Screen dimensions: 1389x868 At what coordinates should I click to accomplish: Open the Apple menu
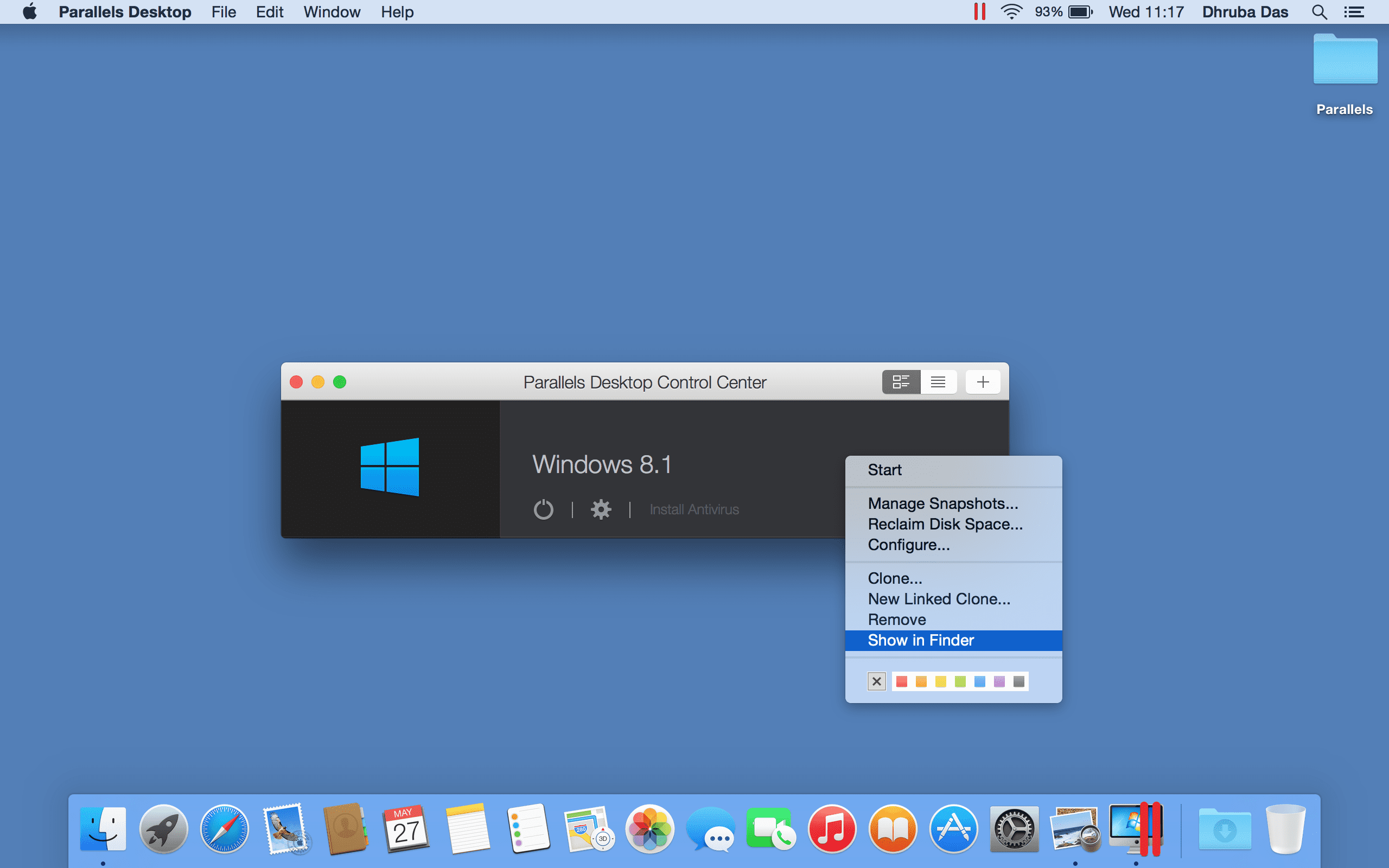coord(30,11)
